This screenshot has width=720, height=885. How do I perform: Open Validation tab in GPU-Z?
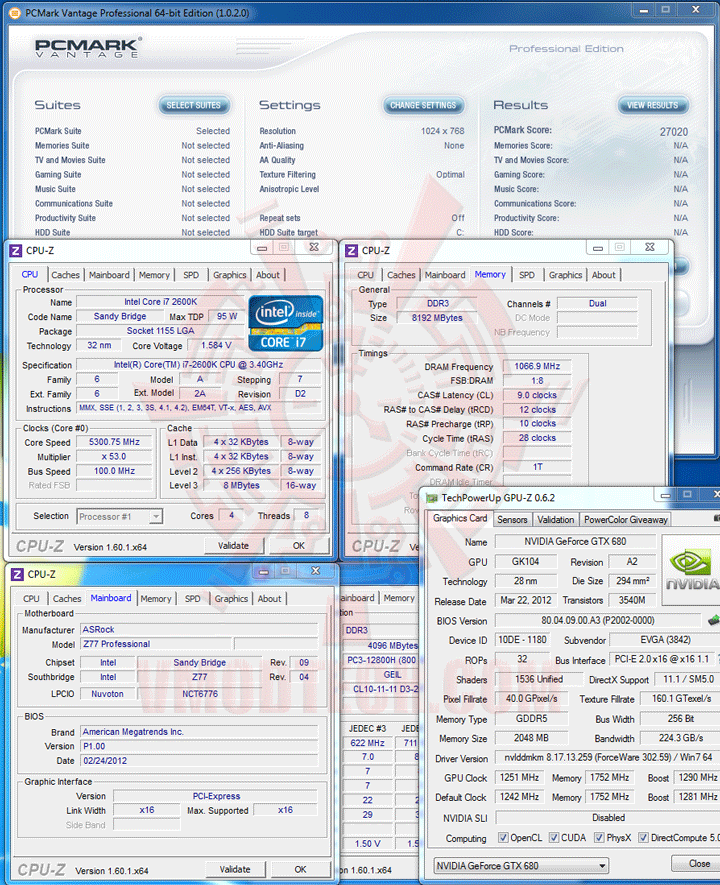[556, 519]
